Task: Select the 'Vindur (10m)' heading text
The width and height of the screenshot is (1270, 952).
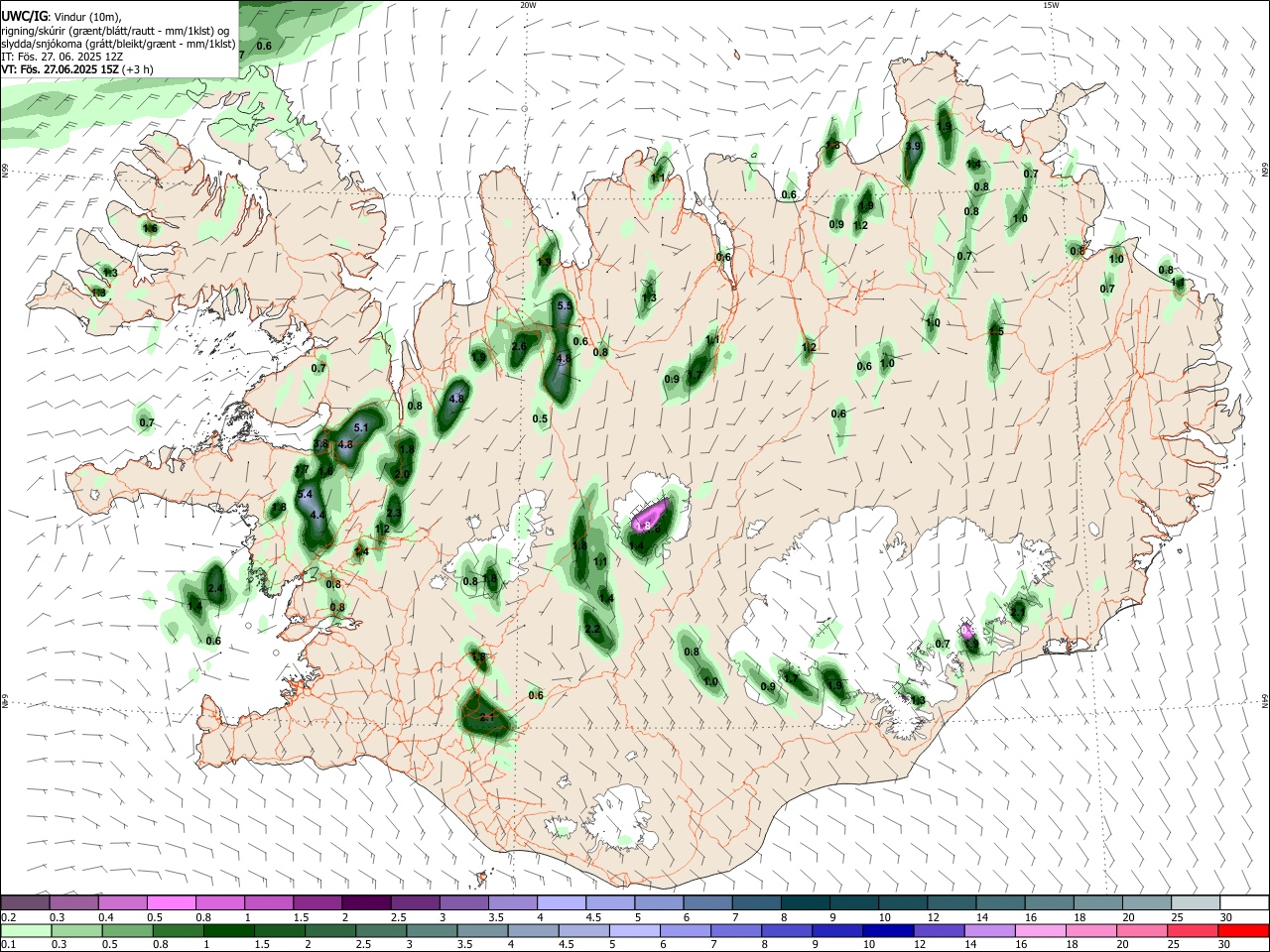Action: click(x=87, y=17)
